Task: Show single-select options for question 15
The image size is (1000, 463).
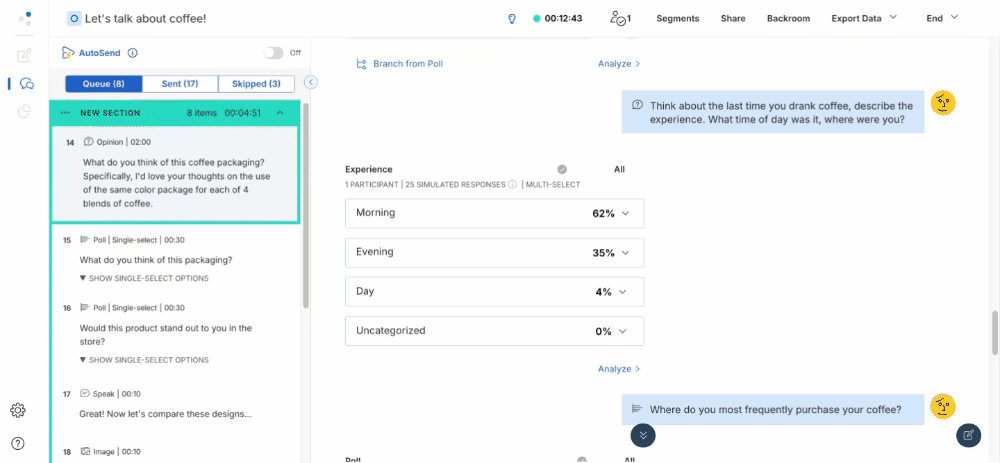Action: [x=143, y=278]
